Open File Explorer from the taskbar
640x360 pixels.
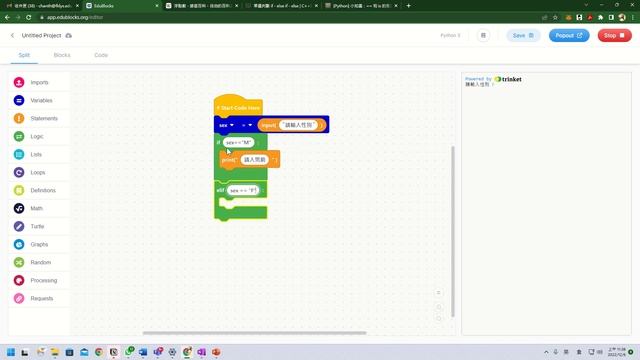coord(55,352)
